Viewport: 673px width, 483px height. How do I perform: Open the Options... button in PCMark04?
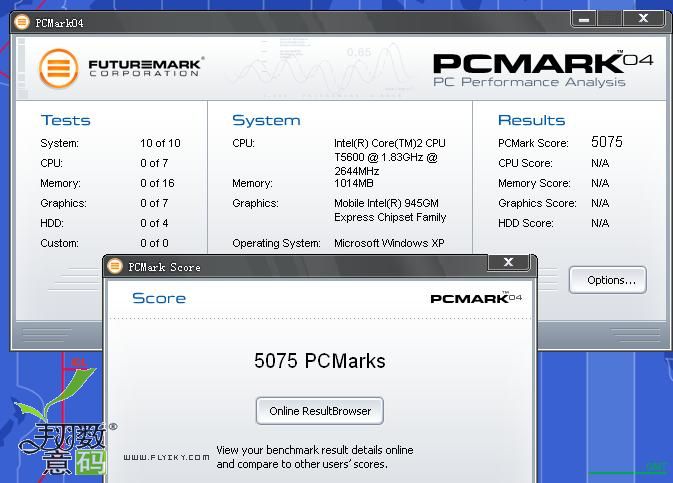pos(608,280)
